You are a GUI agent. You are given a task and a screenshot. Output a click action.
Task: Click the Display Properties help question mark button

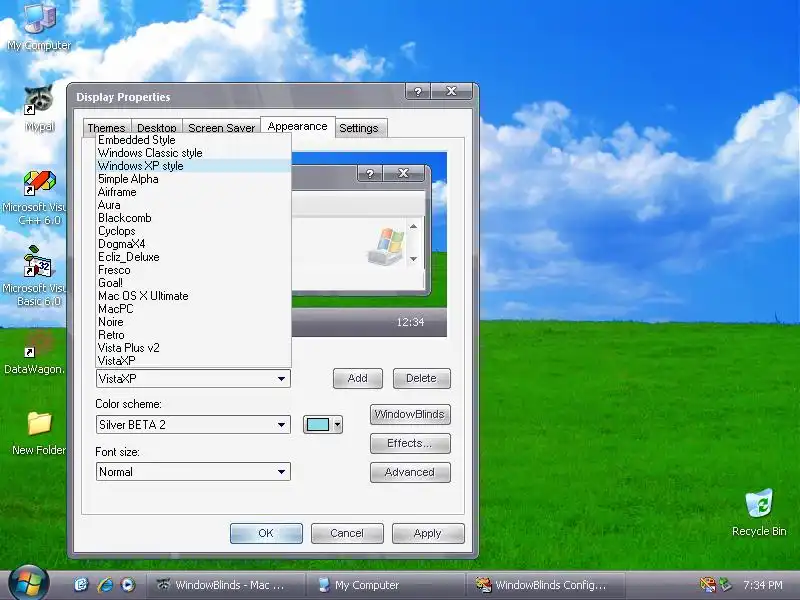pyautogui.click(x=418, y=91)
